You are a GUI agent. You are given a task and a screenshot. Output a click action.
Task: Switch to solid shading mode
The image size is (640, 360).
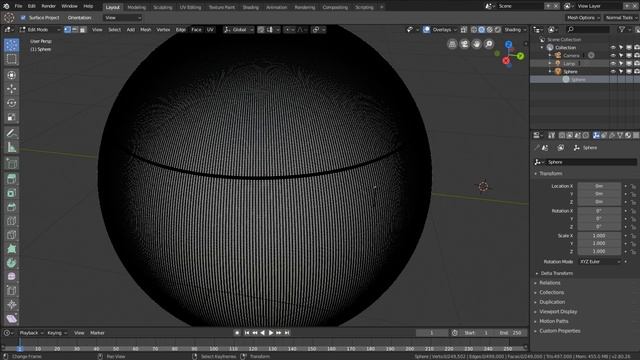coord(482,30)
